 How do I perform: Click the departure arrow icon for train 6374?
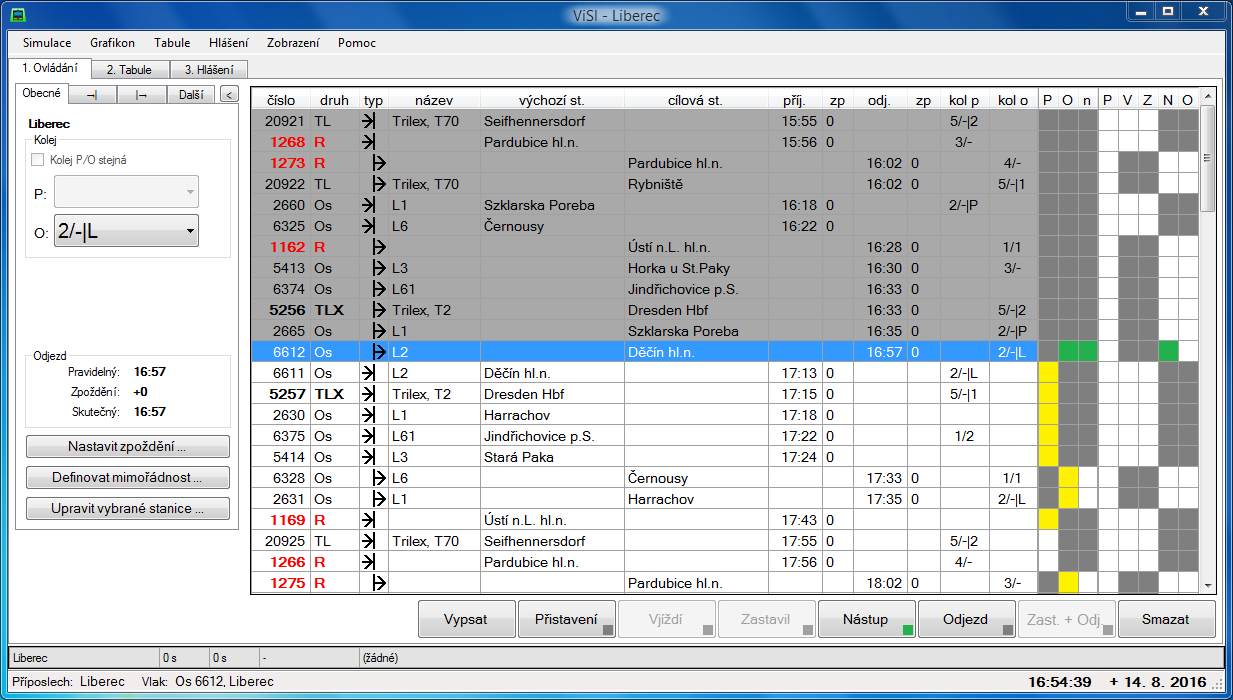(378, 289)
